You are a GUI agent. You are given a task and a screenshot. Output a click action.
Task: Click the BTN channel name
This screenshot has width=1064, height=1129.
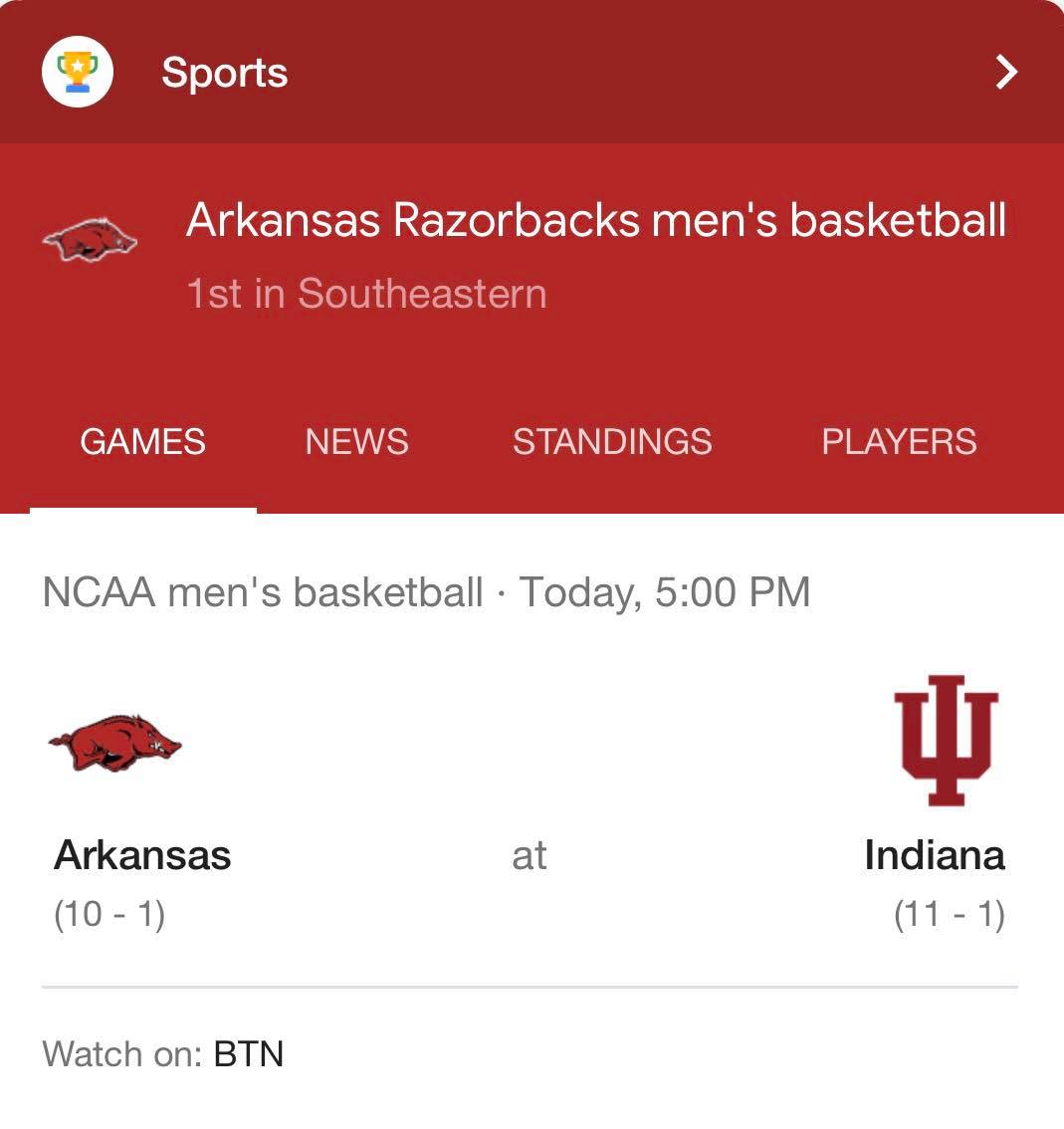(249, 1054)
